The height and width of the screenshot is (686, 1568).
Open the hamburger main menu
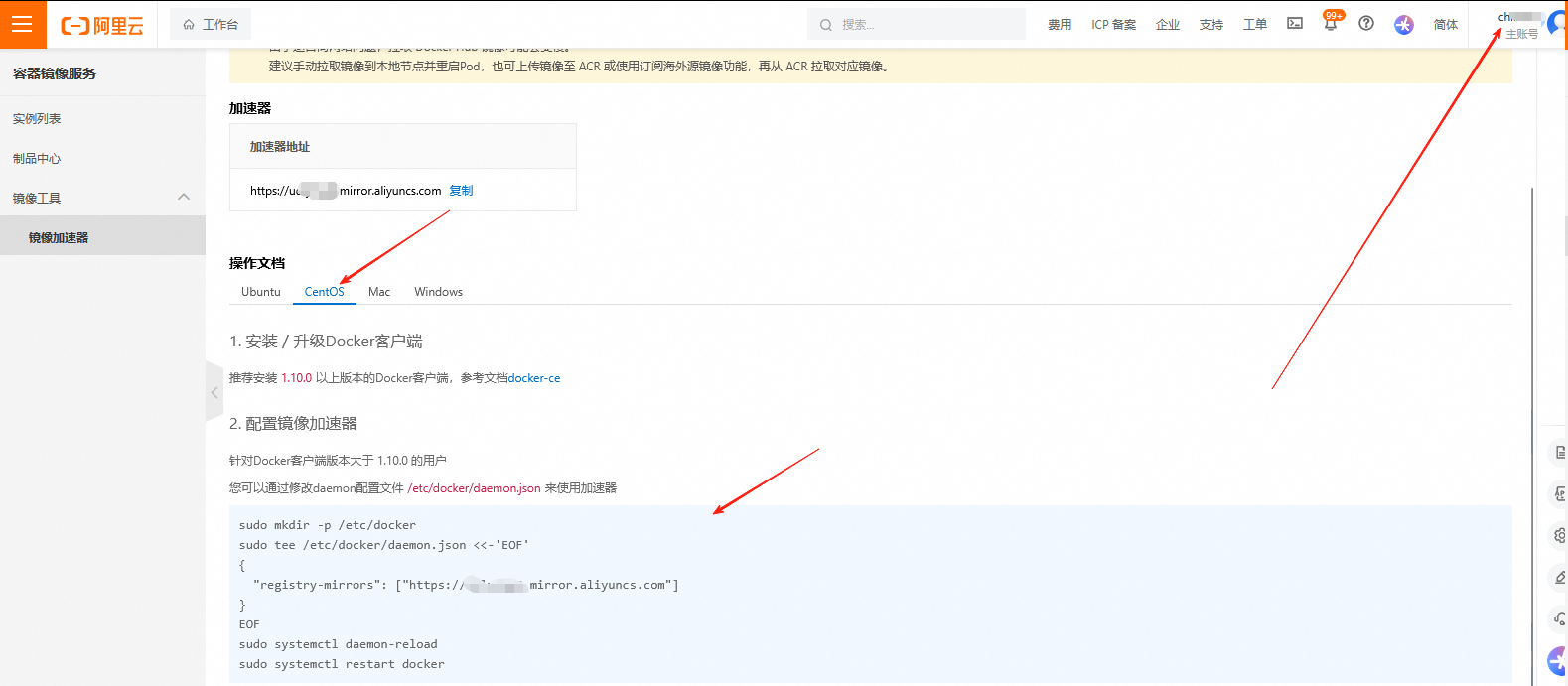pyautogui.click(x=22, y=24)
